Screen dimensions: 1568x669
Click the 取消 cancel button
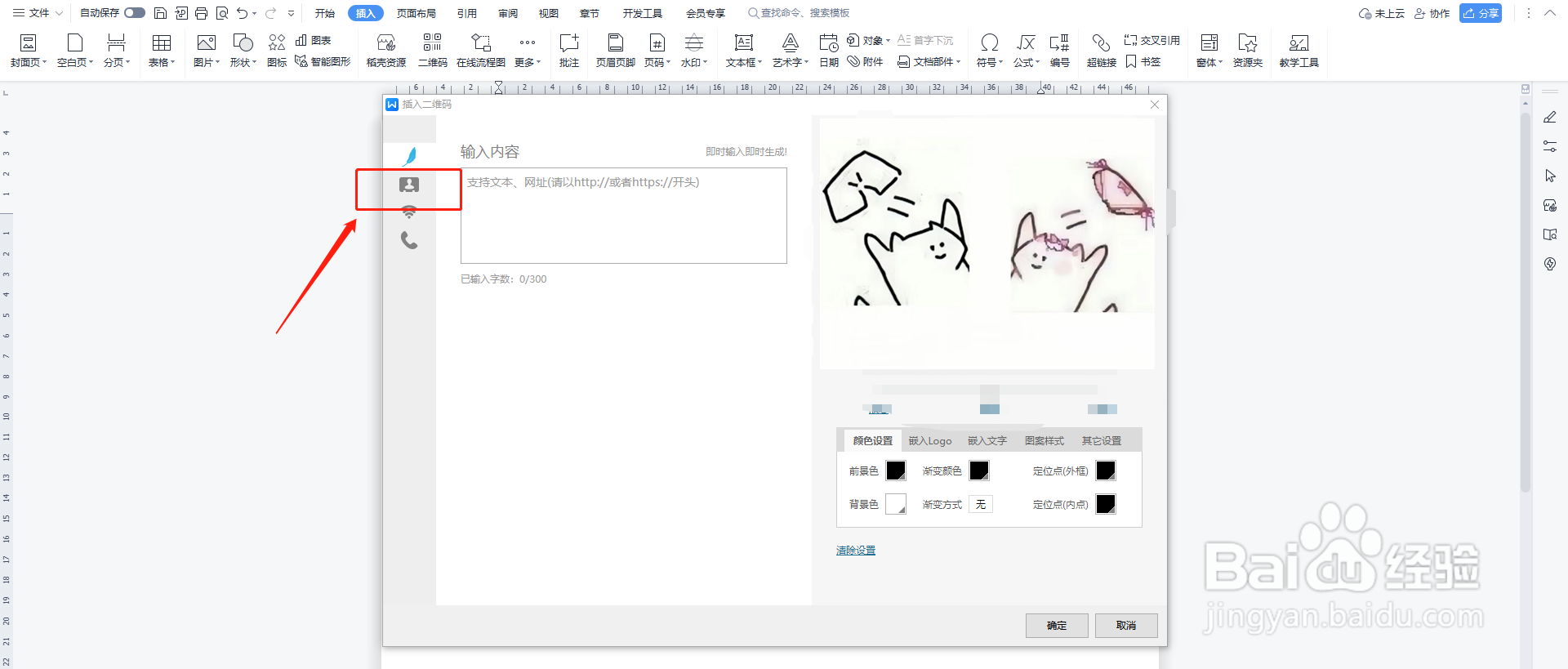pos(1126,625)
